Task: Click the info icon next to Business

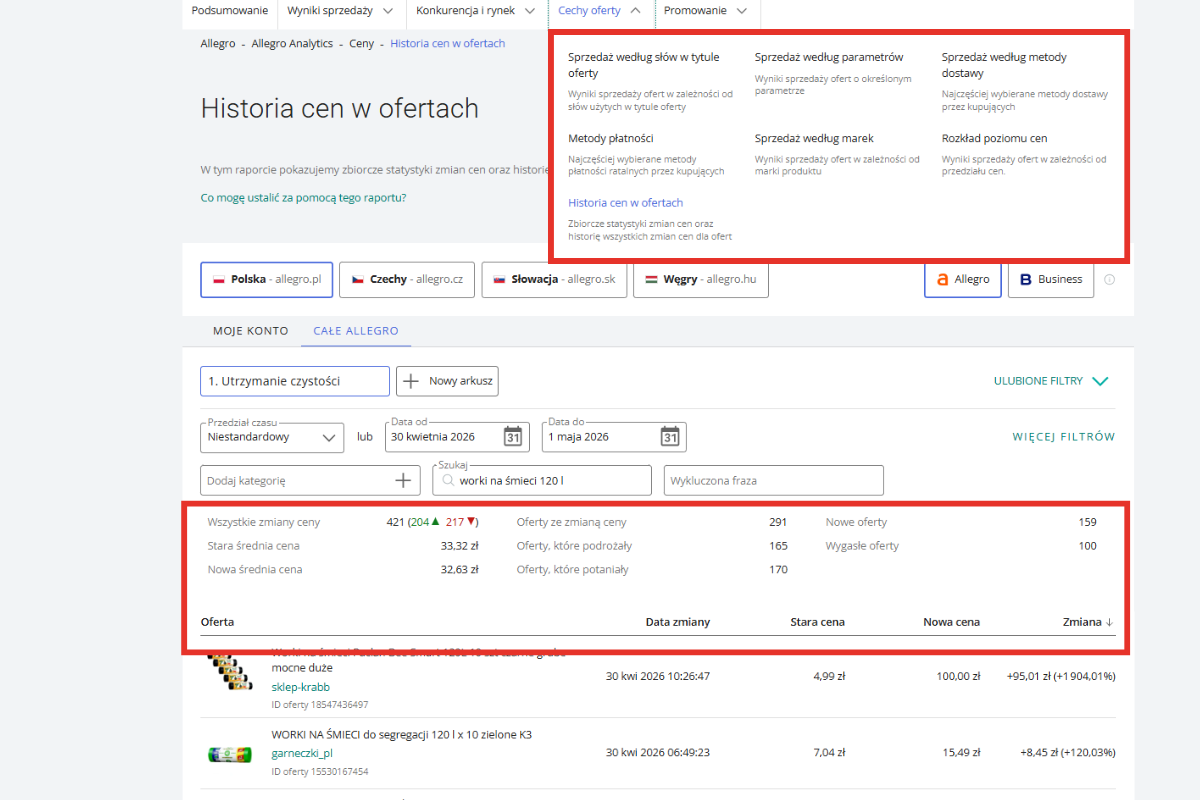Action: pyautogui.click(x=1109, y=280)
